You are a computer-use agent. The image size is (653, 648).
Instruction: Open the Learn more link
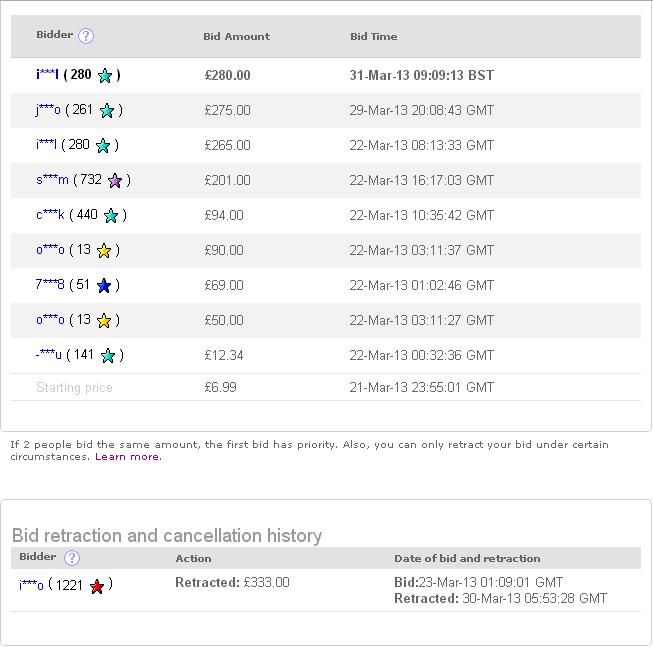(127, 457)
